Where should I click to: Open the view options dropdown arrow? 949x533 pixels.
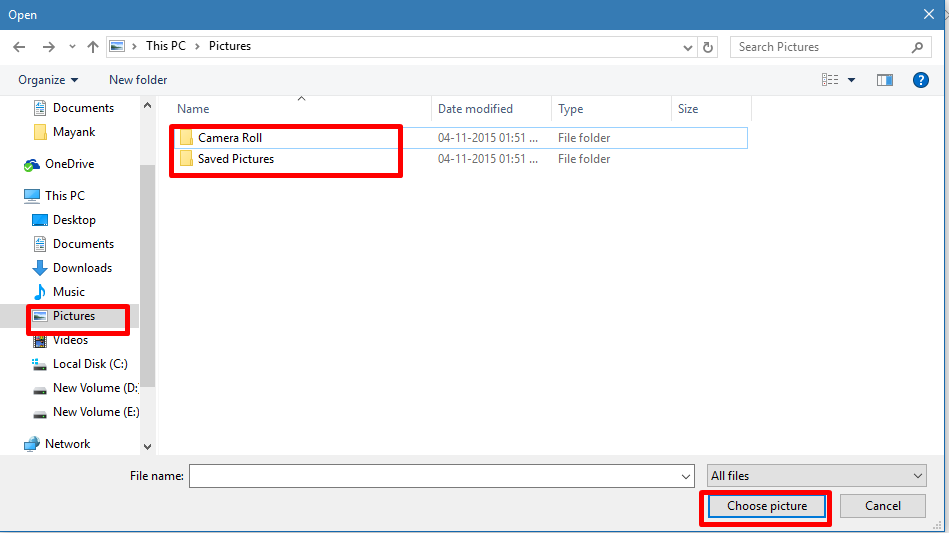click(x=851, y=80)
